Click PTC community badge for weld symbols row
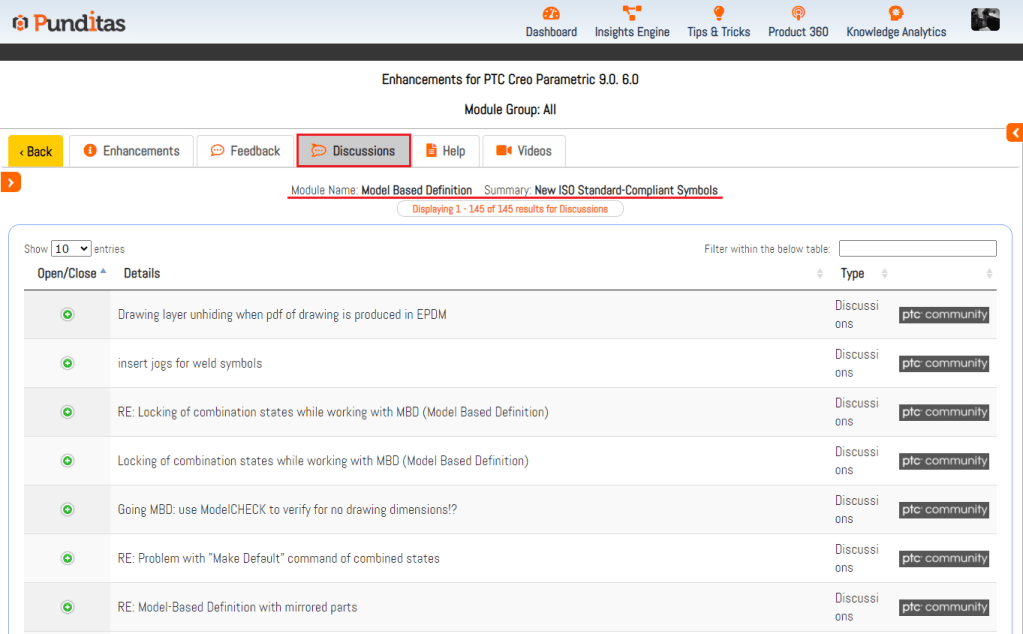This screenshot has width=1023, height=634. click(943, 364)
